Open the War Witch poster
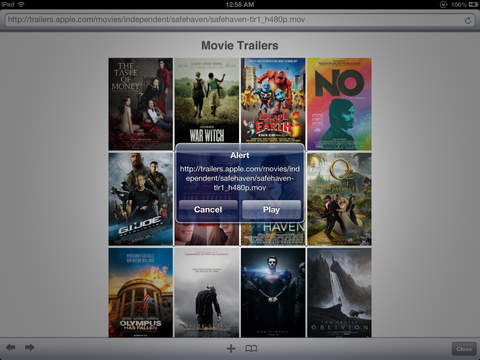480x360 pixels. [207, 101]
